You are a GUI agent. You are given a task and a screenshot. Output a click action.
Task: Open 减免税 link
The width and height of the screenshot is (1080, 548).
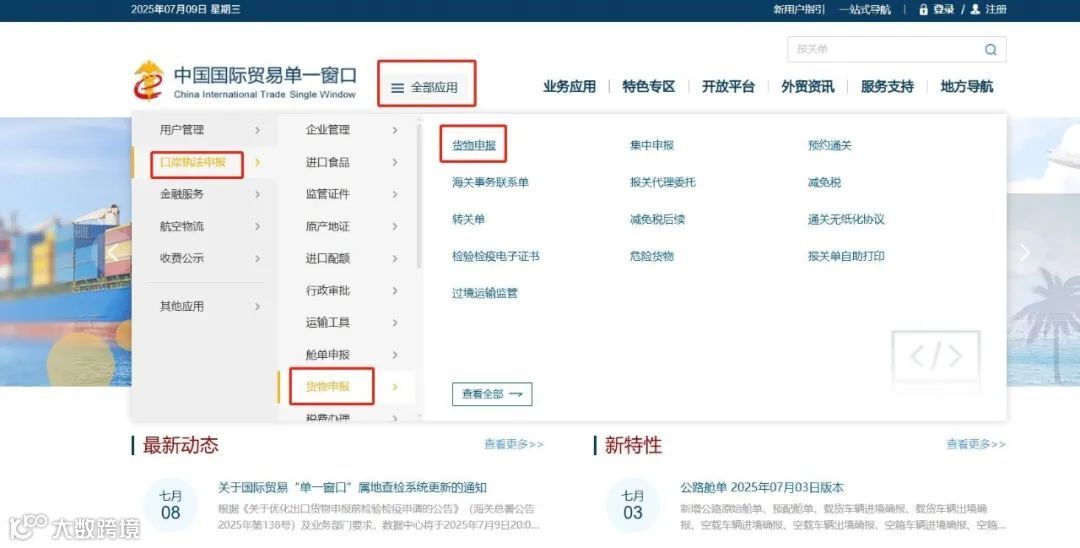(x=824, y=182)
